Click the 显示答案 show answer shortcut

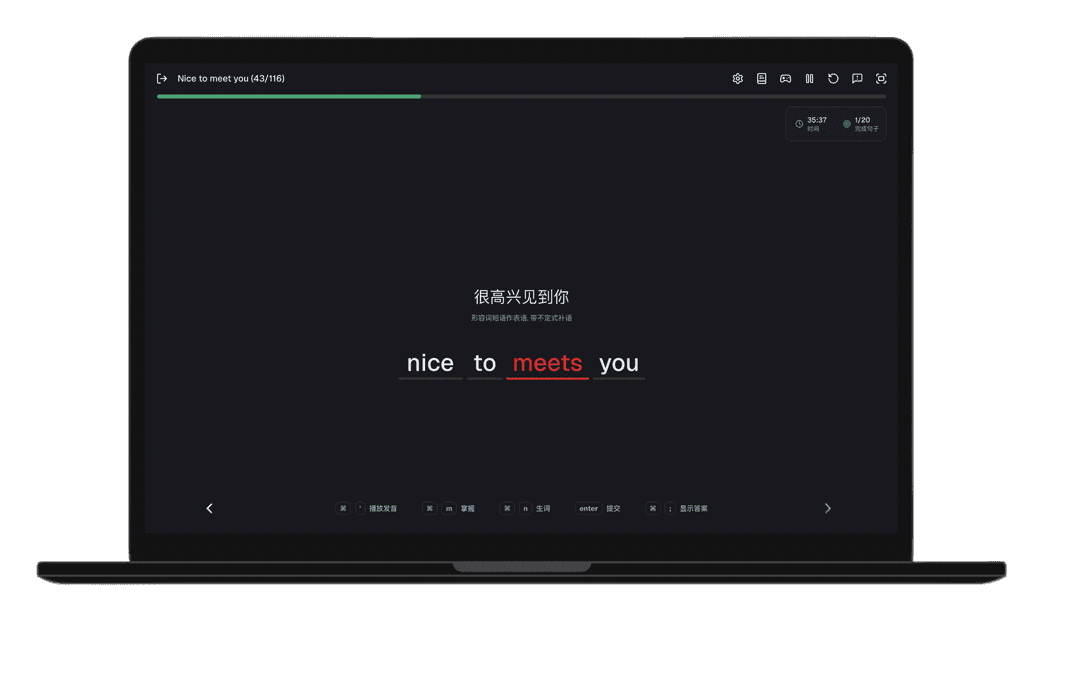pos(677,508)
